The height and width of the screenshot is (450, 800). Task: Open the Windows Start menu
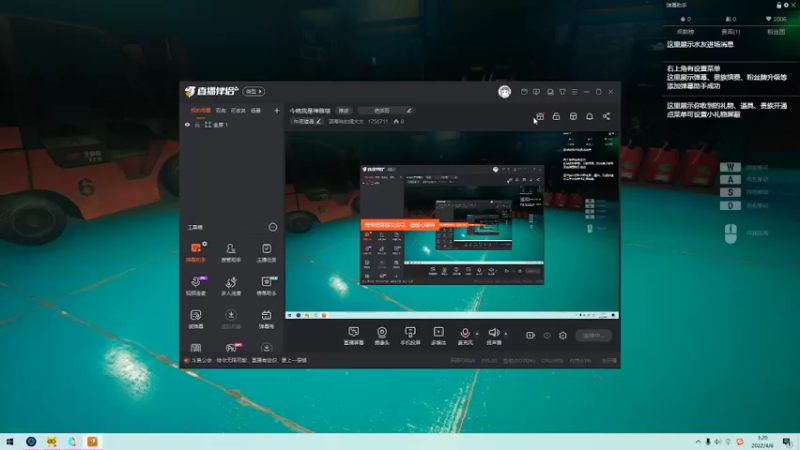point(10,441)
